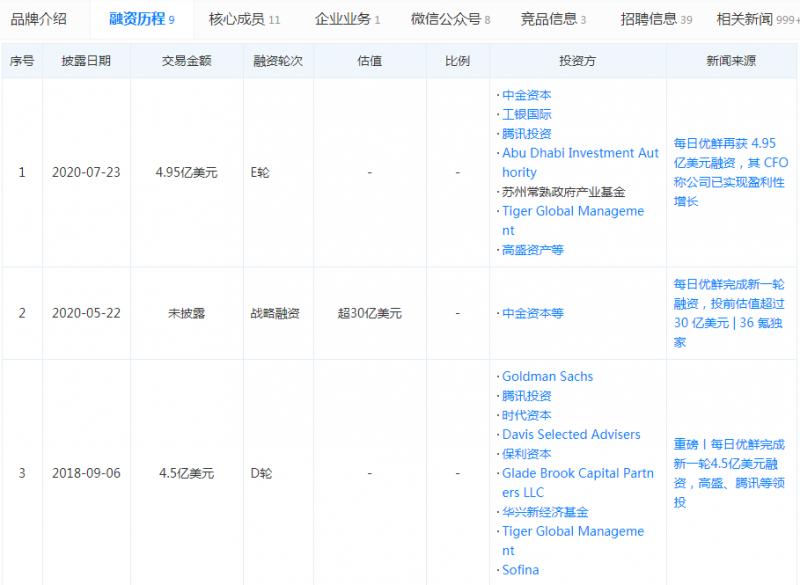View the 招聘信息 tab
The width and height of the screenshot is (800, 585).
pos(655,19)
